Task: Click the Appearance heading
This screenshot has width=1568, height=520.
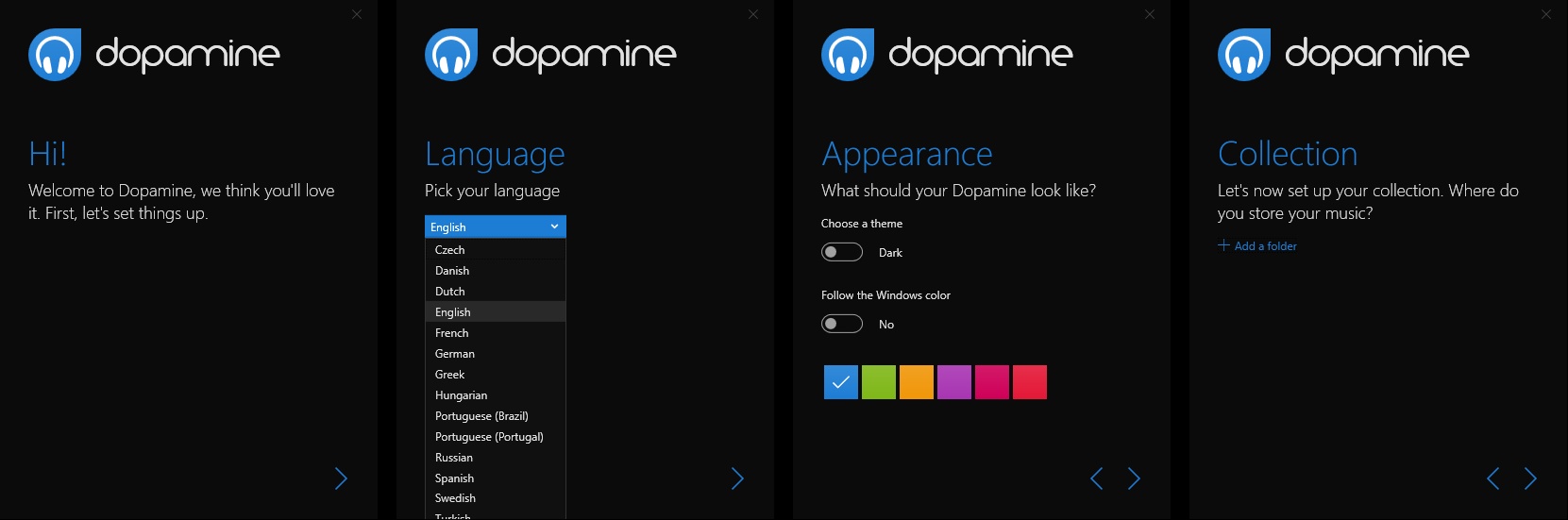Action: click(x=907, y=154)
